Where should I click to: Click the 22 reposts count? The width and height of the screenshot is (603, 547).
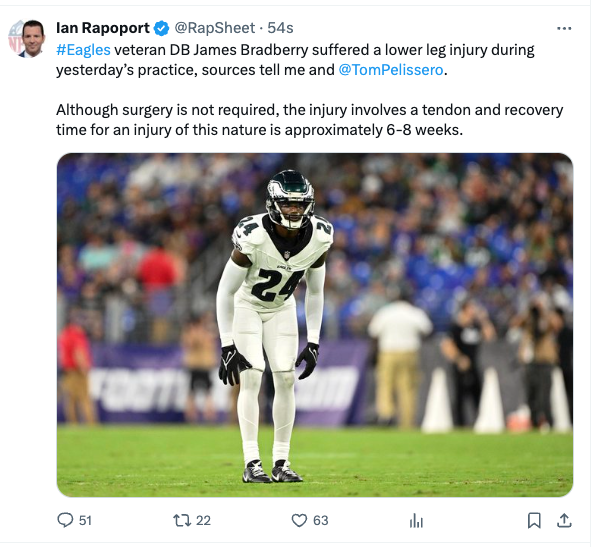click(x=203, y=521)
